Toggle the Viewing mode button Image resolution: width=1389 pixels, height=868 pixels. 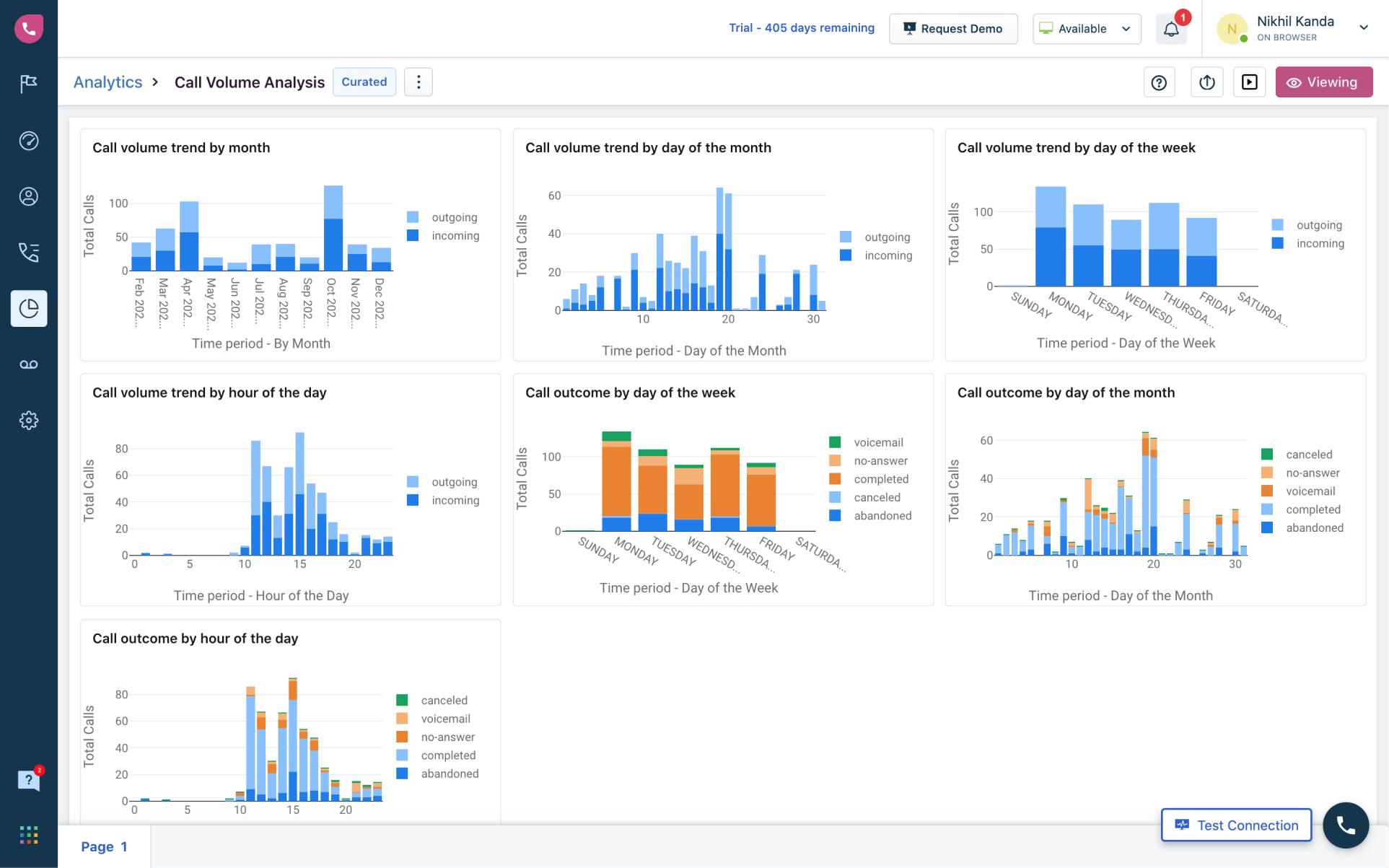tap(1323, 82)
